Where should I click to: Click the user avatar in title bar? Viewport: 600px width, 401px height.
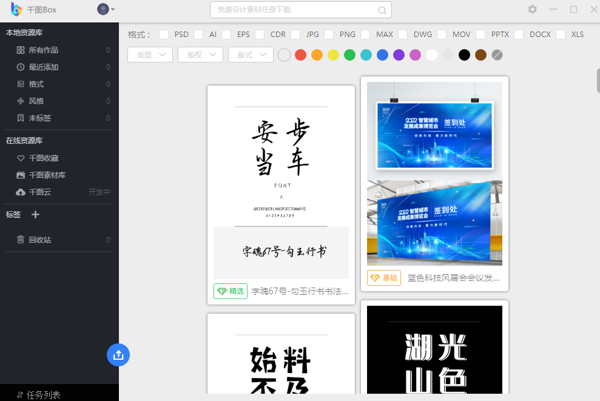[103, 9]
